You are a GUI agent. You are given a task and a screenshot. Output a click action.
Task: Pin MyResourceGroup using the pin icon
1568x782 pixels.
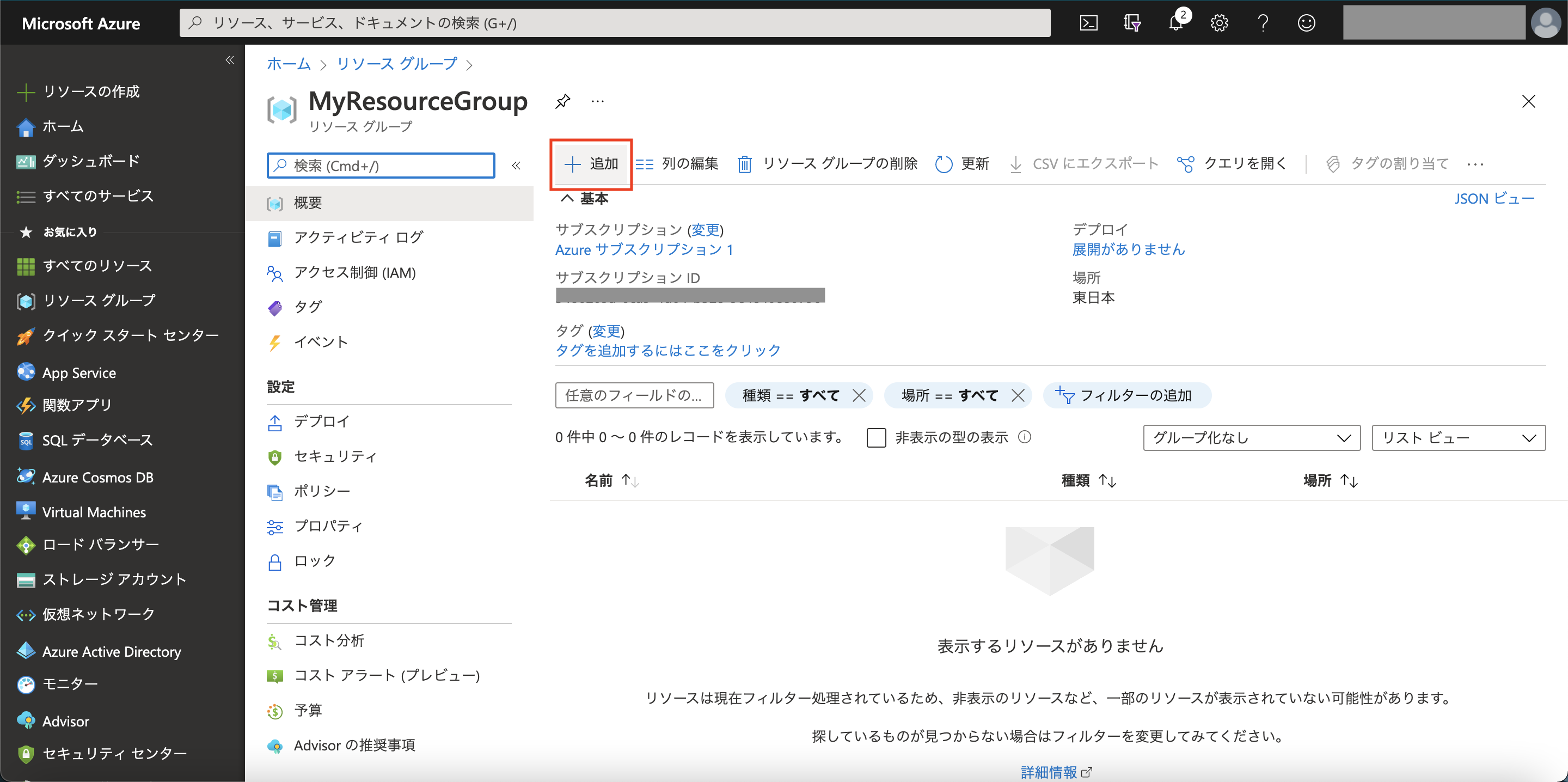[x=563, y=101]
